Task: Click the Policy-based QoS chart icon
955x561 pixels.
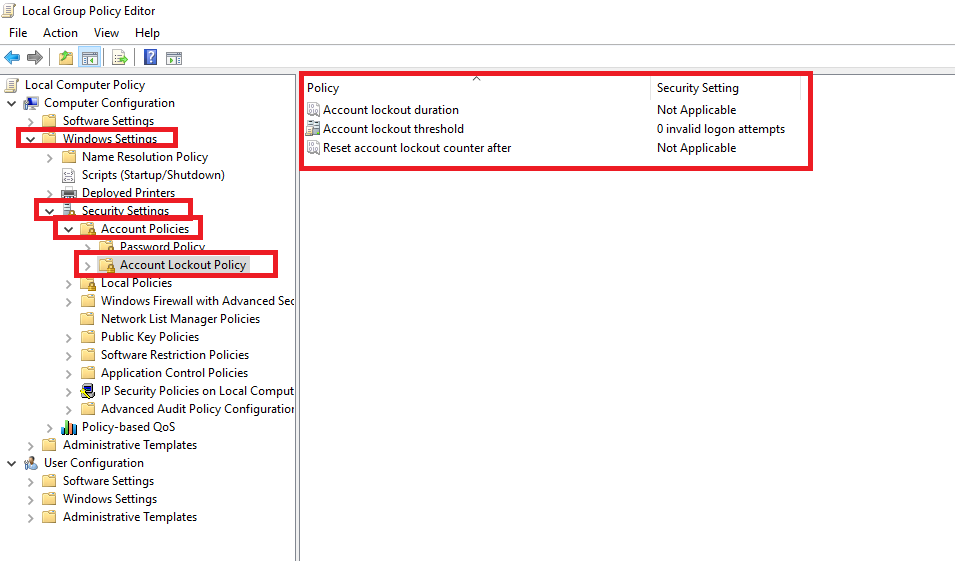Action: [x=69, y=427]
